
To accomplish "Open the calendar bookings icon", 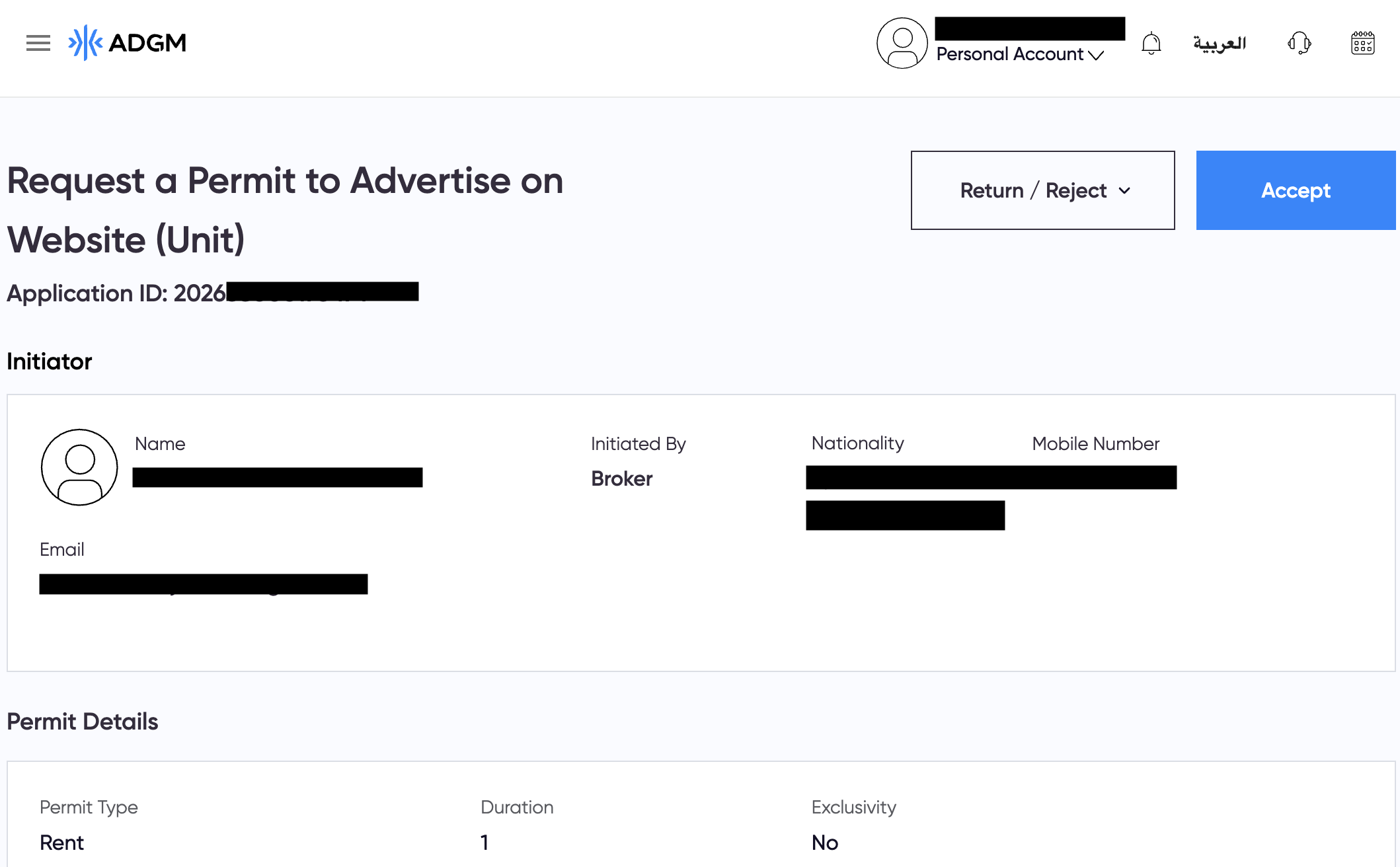I will pos(1364,42).
